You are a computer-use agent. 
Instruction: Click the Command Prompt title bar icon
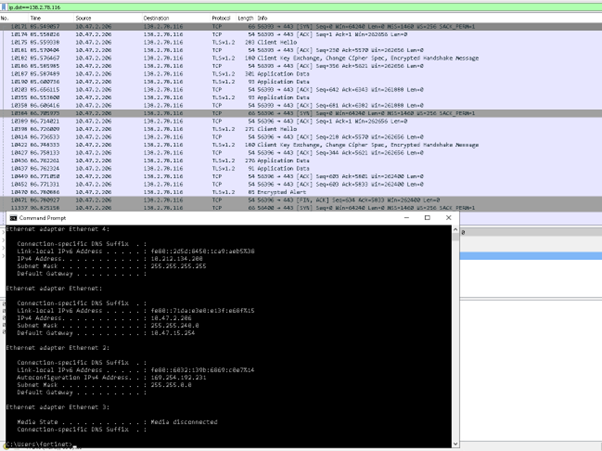click(x=13, y=217)
